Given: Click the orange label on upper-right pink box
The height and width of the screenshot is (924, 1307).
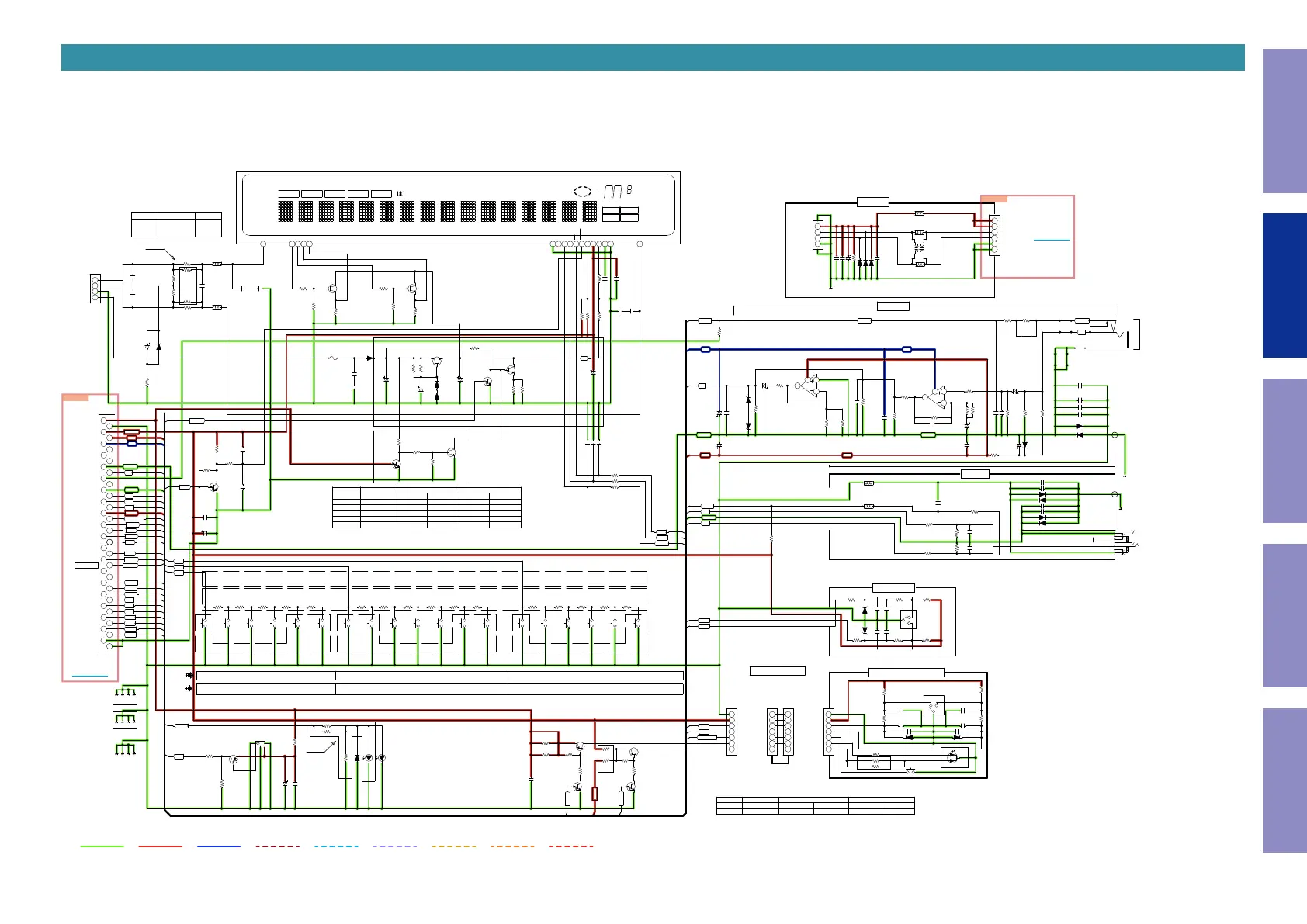Looking at the screenshot, I should (994, 199).
